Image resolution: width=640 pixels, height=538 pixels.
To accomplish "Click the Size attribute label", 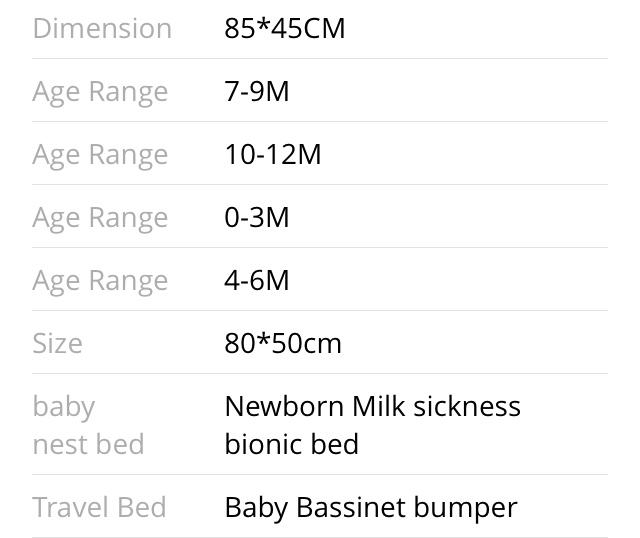I will tap(57, 343).
